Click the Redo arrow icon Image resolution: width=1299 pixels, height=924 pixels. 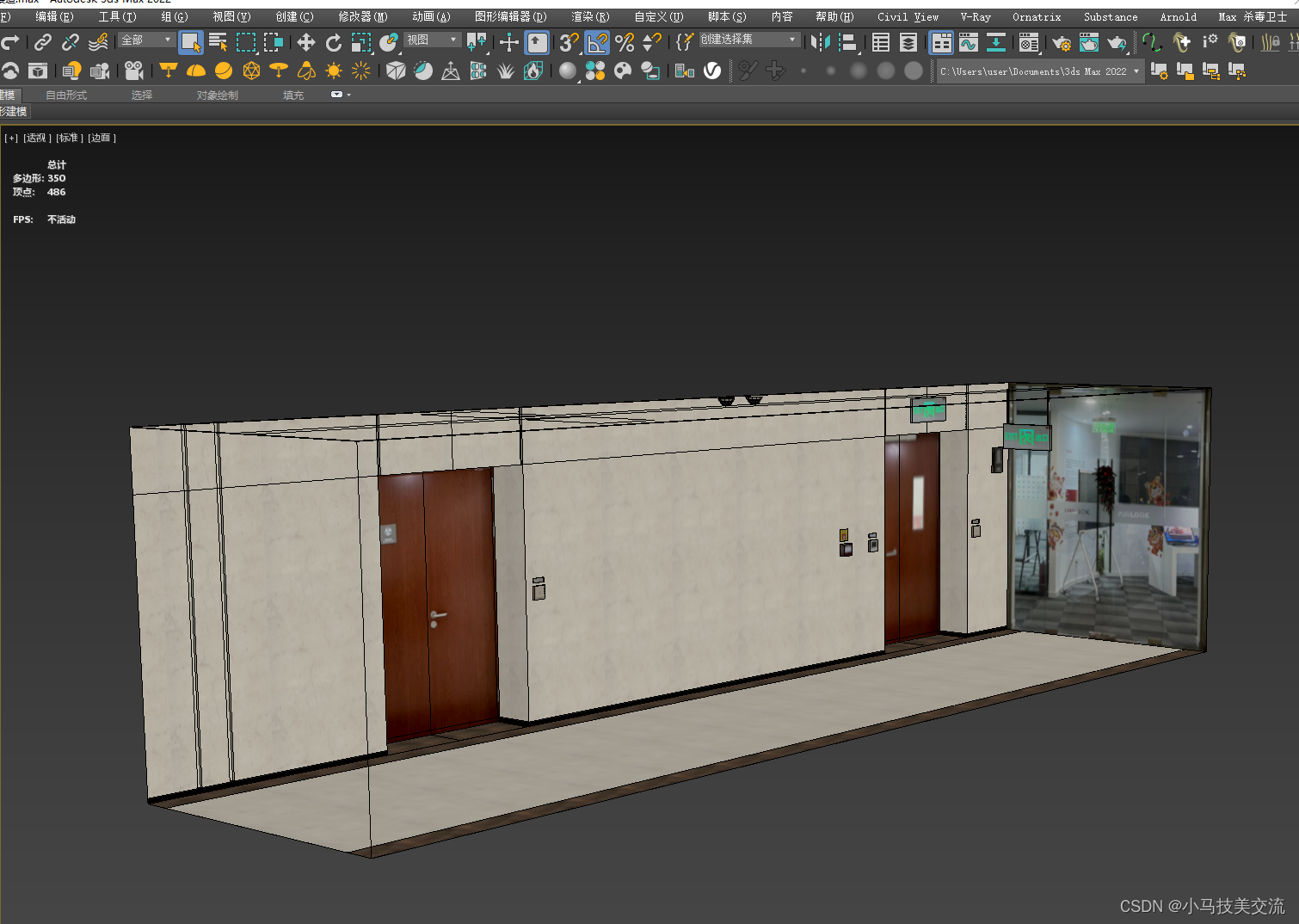point(10,41)
